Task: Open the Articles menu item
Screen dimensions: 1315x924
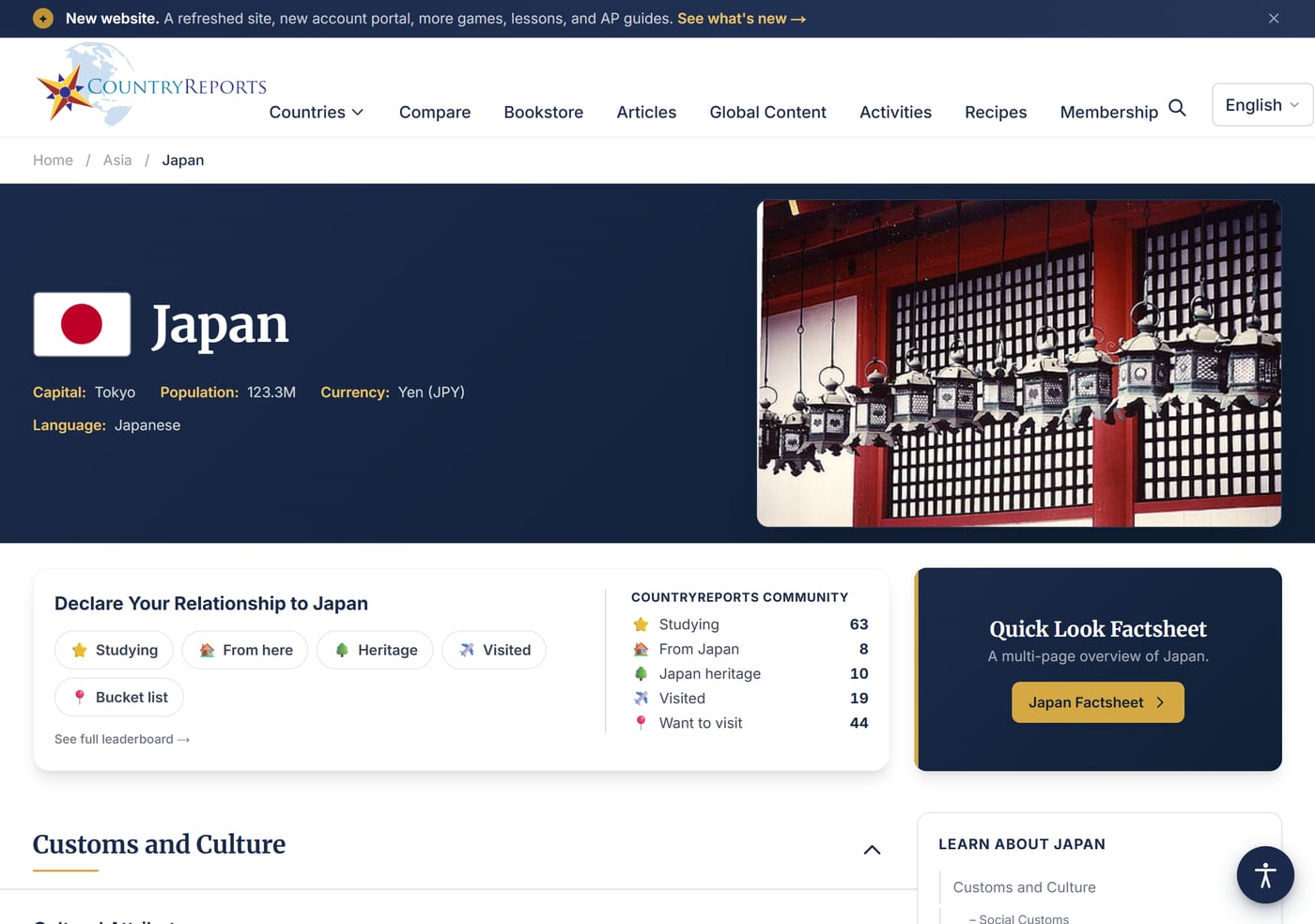Action: 646,112
